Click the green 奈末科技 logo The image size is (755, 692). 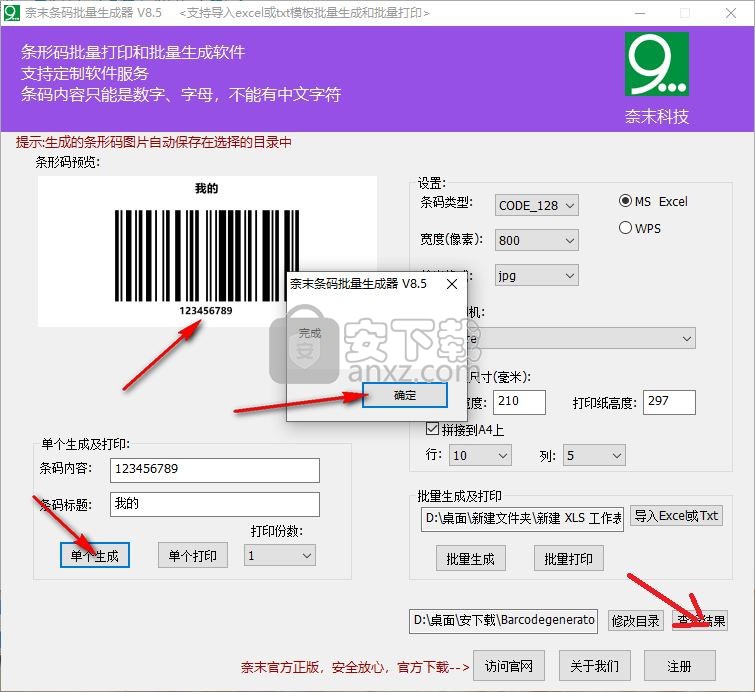656,64
